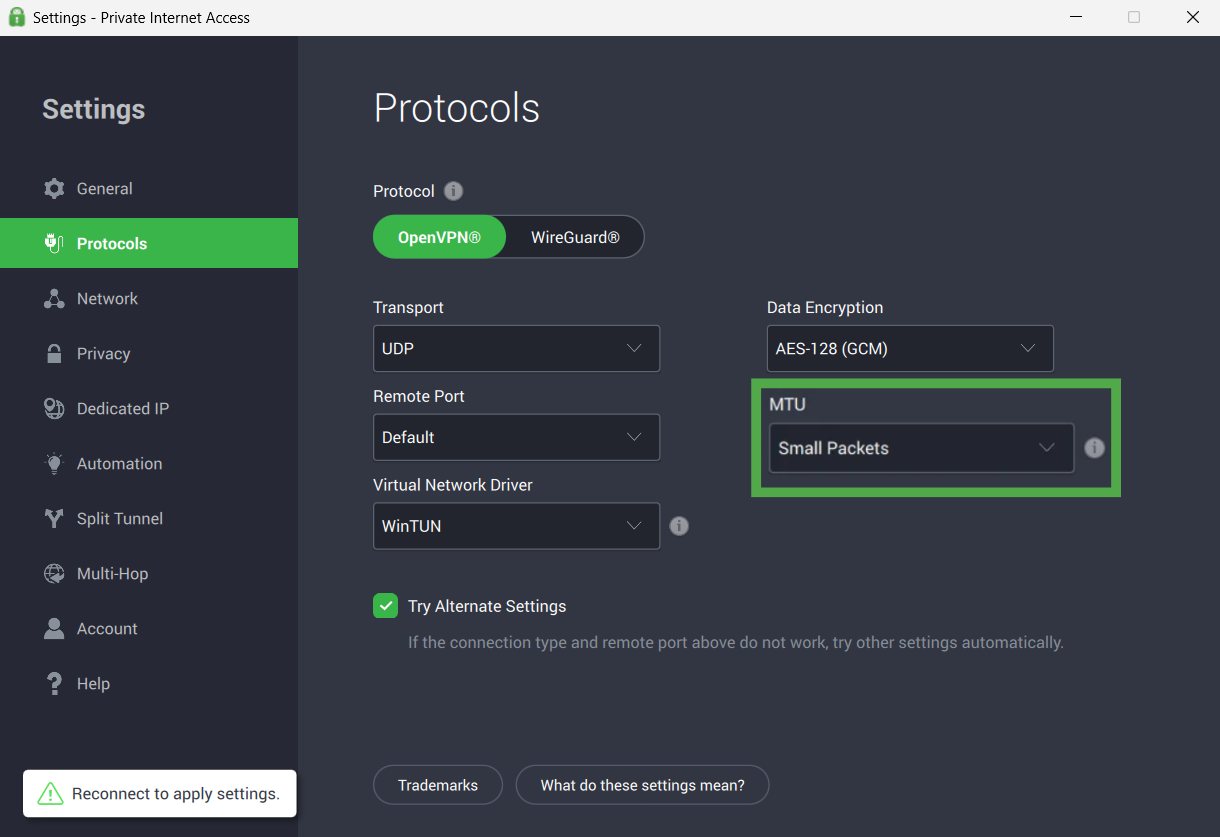This screenshot has width=1220, height=837.
Task: Click info icon beside Virtual Network Driver
Action: point(679,526)
